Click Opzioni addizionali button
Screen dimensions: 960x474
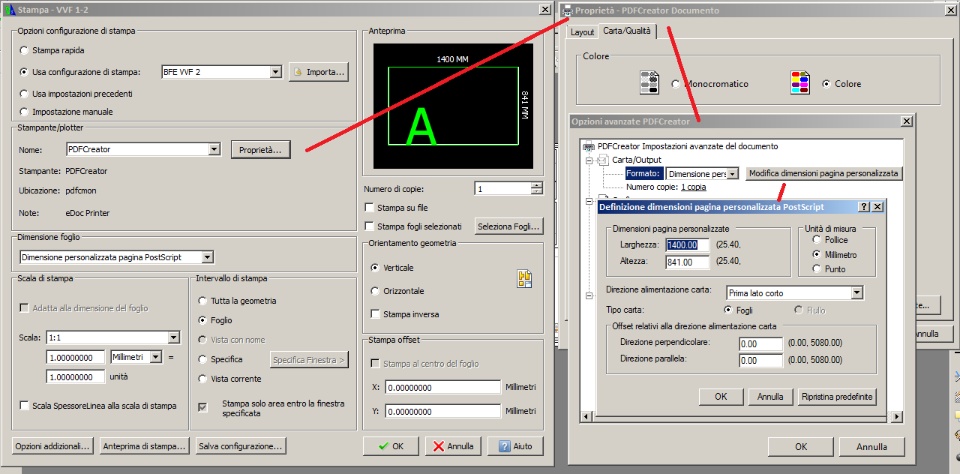click(53, 446)
